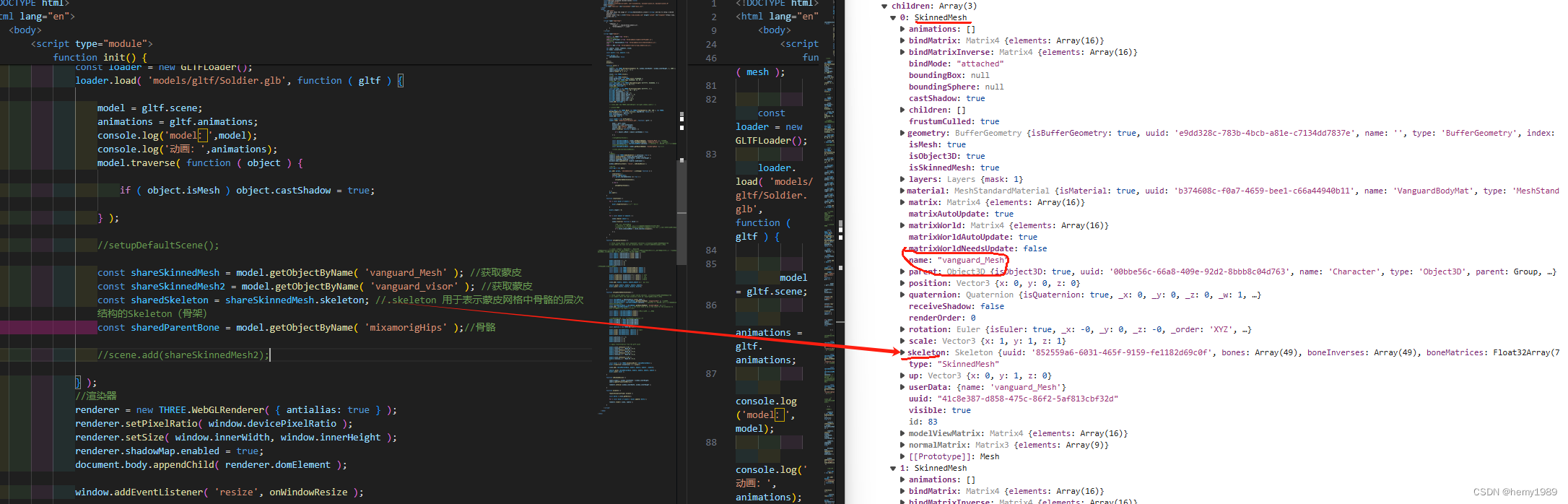This screenshot has height=504, width=1568.
Task: Expand modelViewMatrix: Matrix4 property
Action: click(x=902, y=433)
